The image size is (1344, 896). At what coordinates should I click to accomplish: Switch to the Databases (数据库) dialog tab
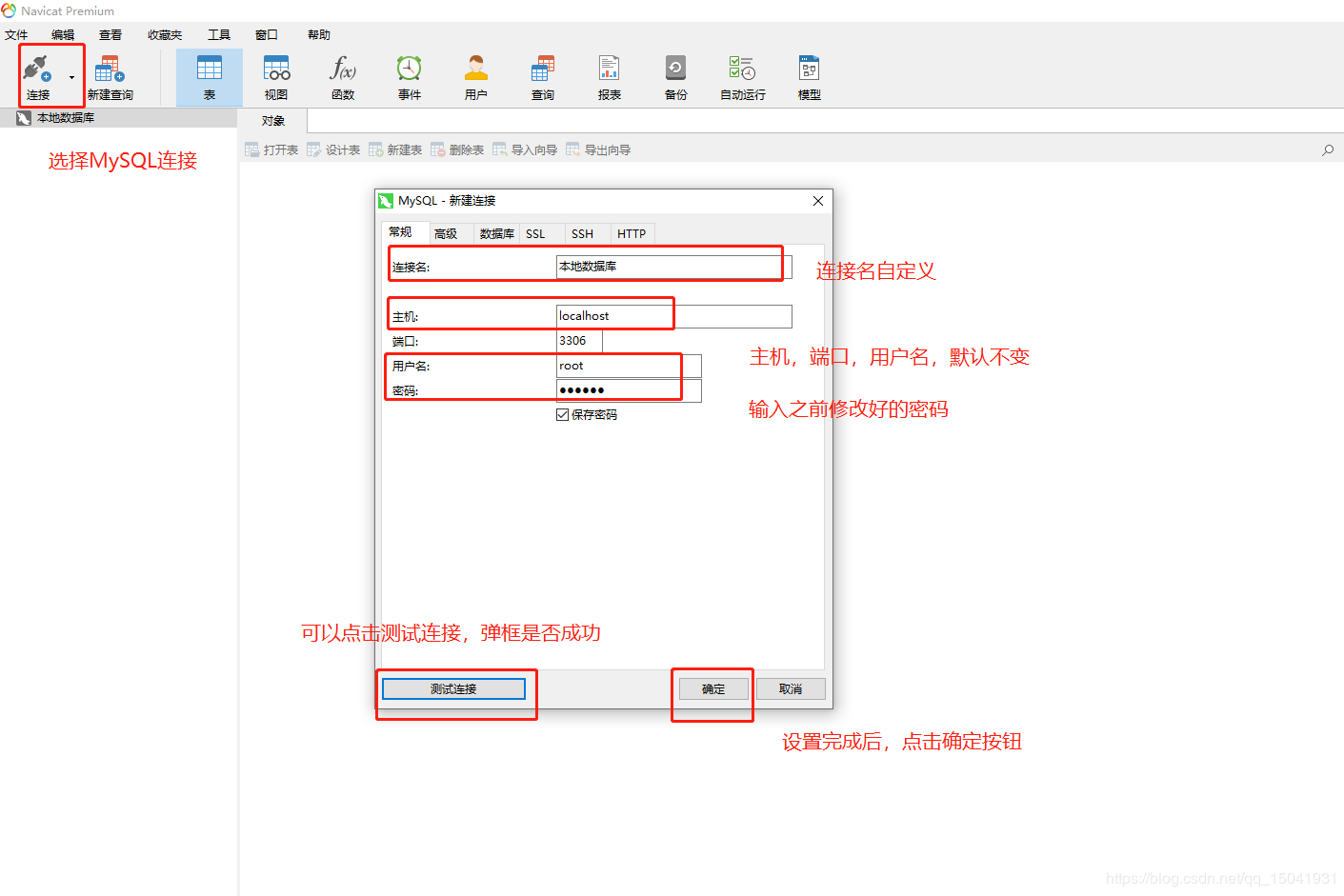click(496, 234)
